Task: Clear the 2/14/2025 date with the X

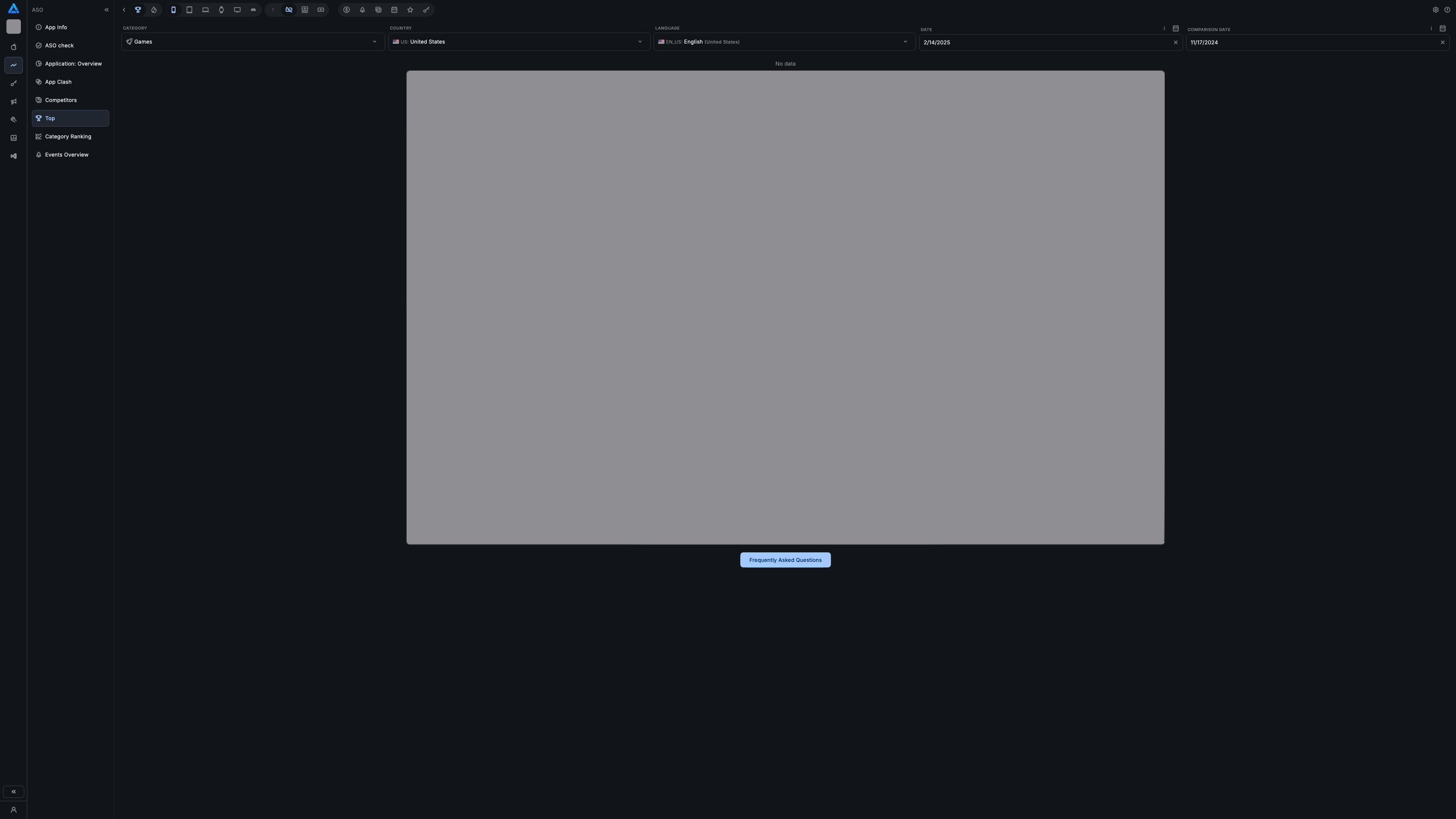Action: [1176, 42]
